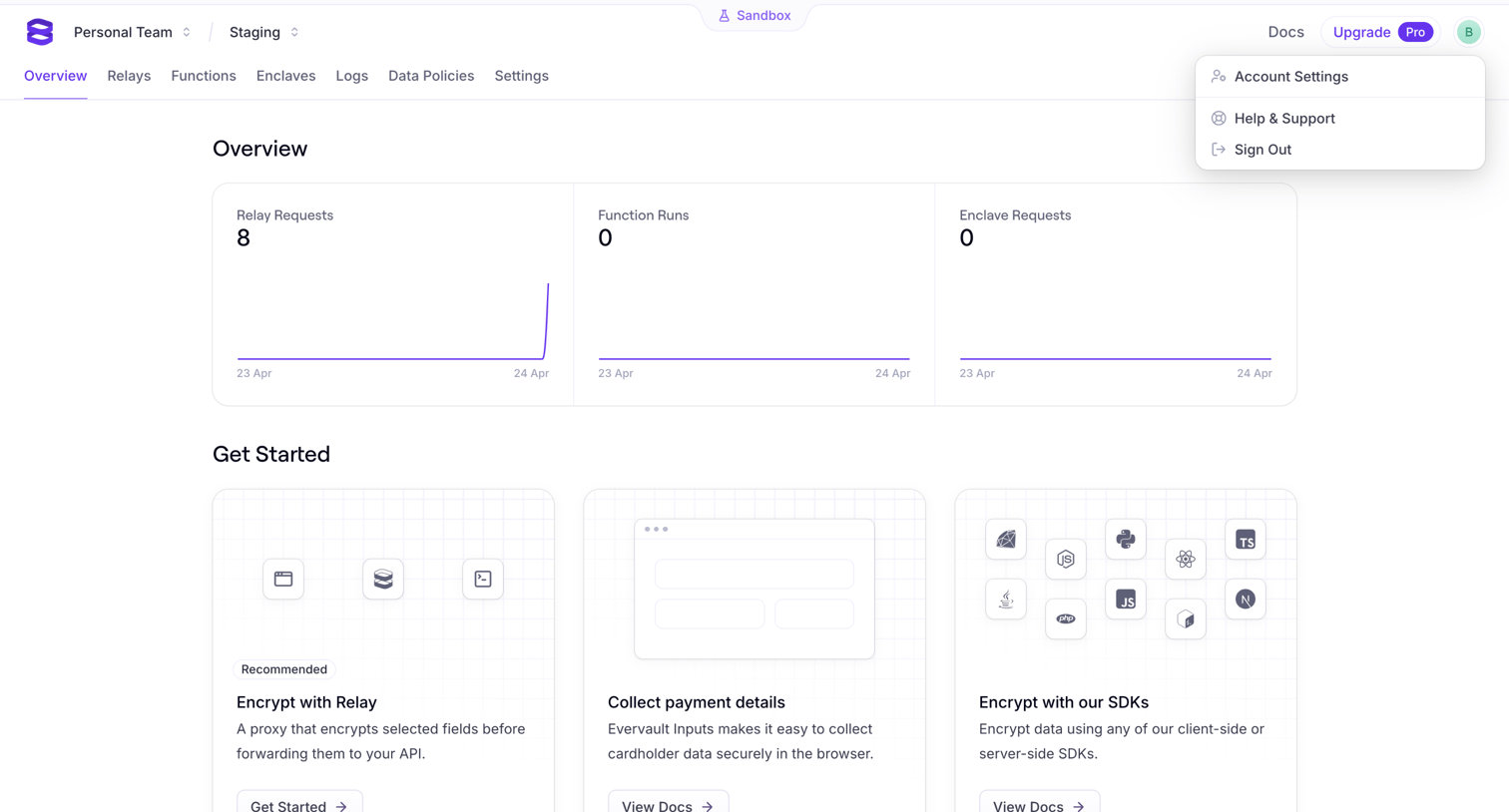Click the "Collect payment details" card title

pos(697,702)
